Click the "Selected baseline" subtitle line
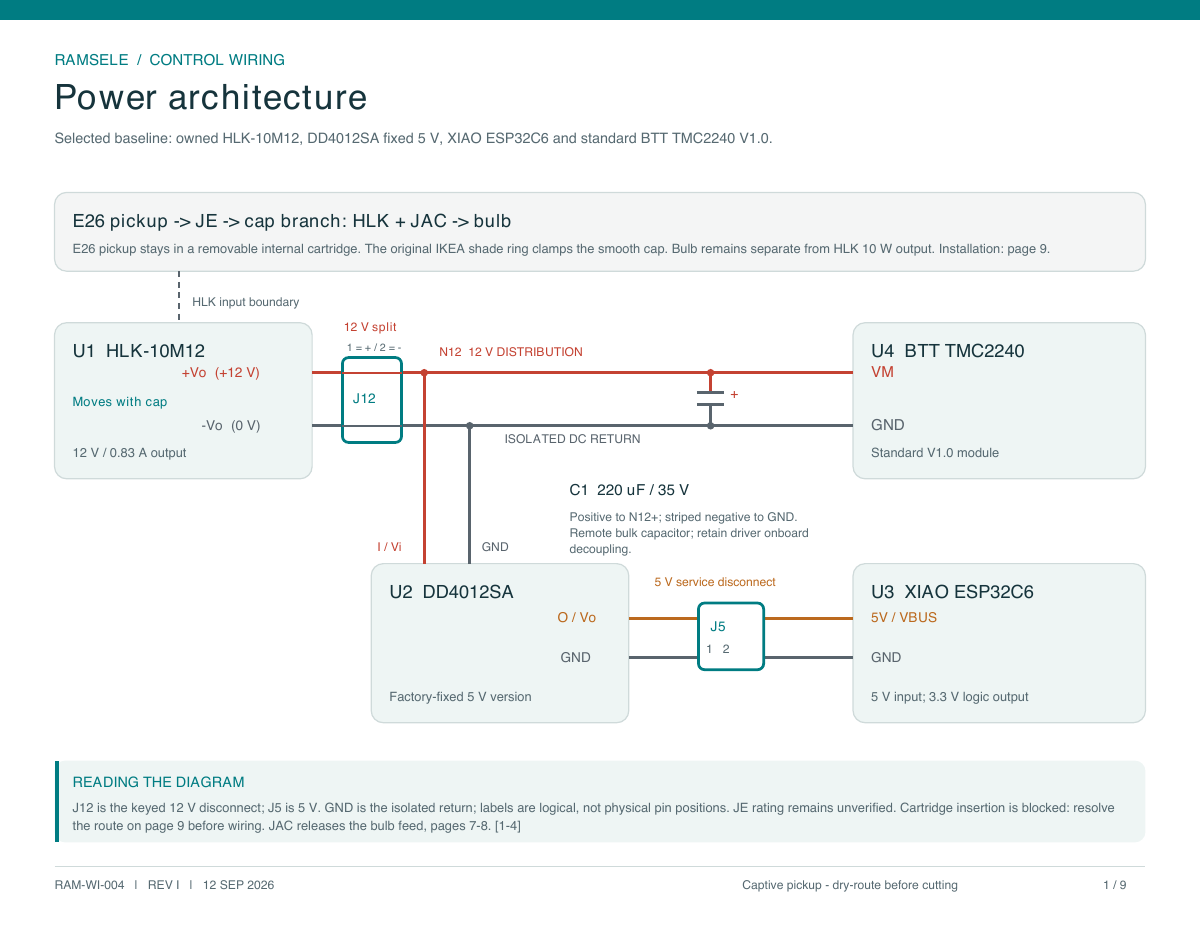 click(414, 138)
